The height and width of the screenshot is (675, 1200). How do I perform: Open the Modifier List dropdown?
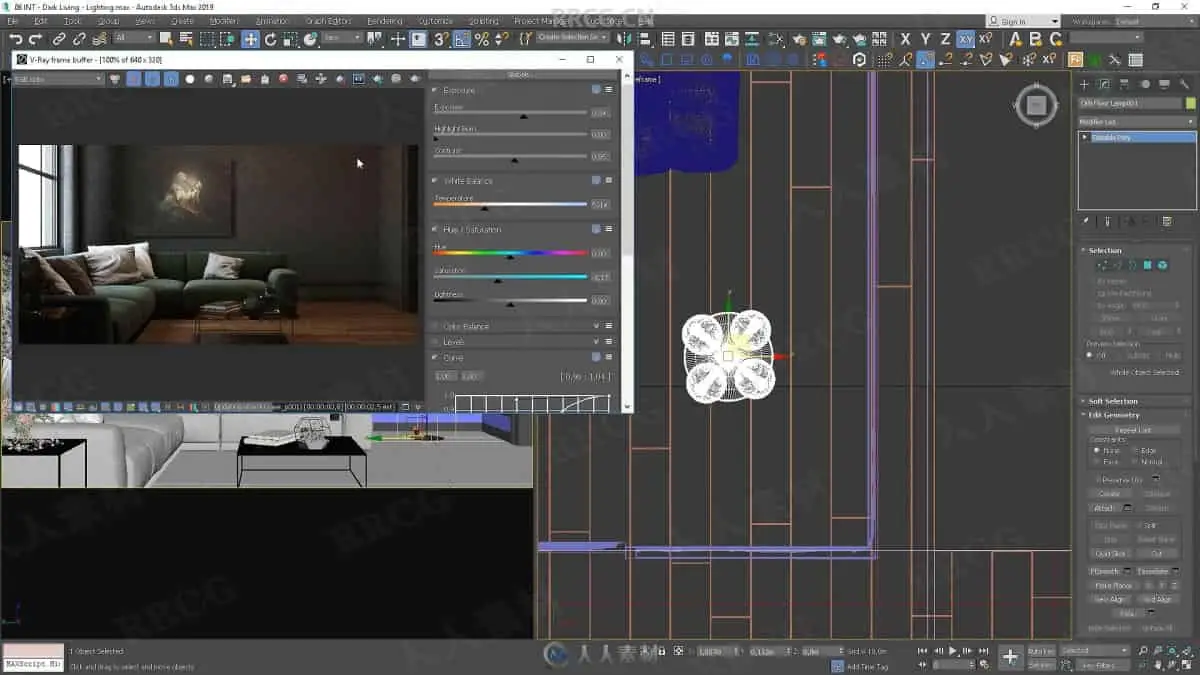point(1136,122)
